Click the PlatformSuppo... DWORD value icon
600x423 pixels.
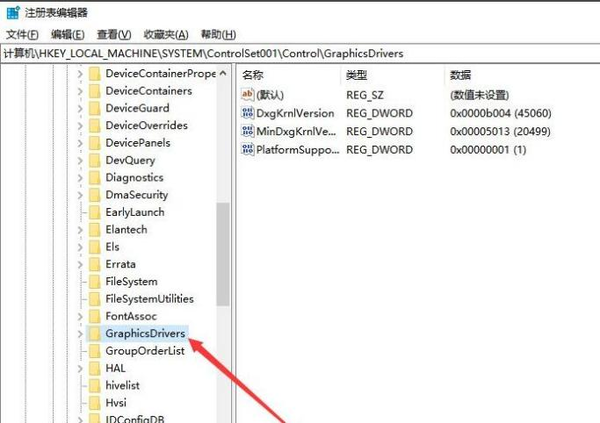point(248,149)
